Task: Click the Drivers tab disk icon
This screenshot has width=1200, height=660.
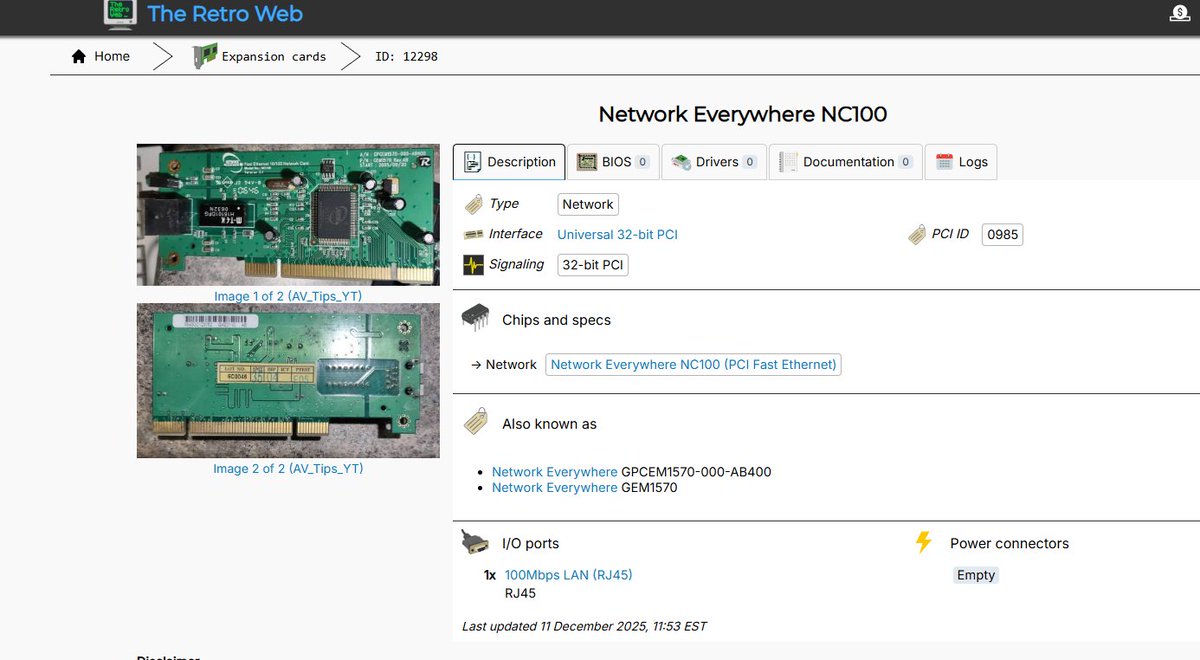Action: click(681, 162)
